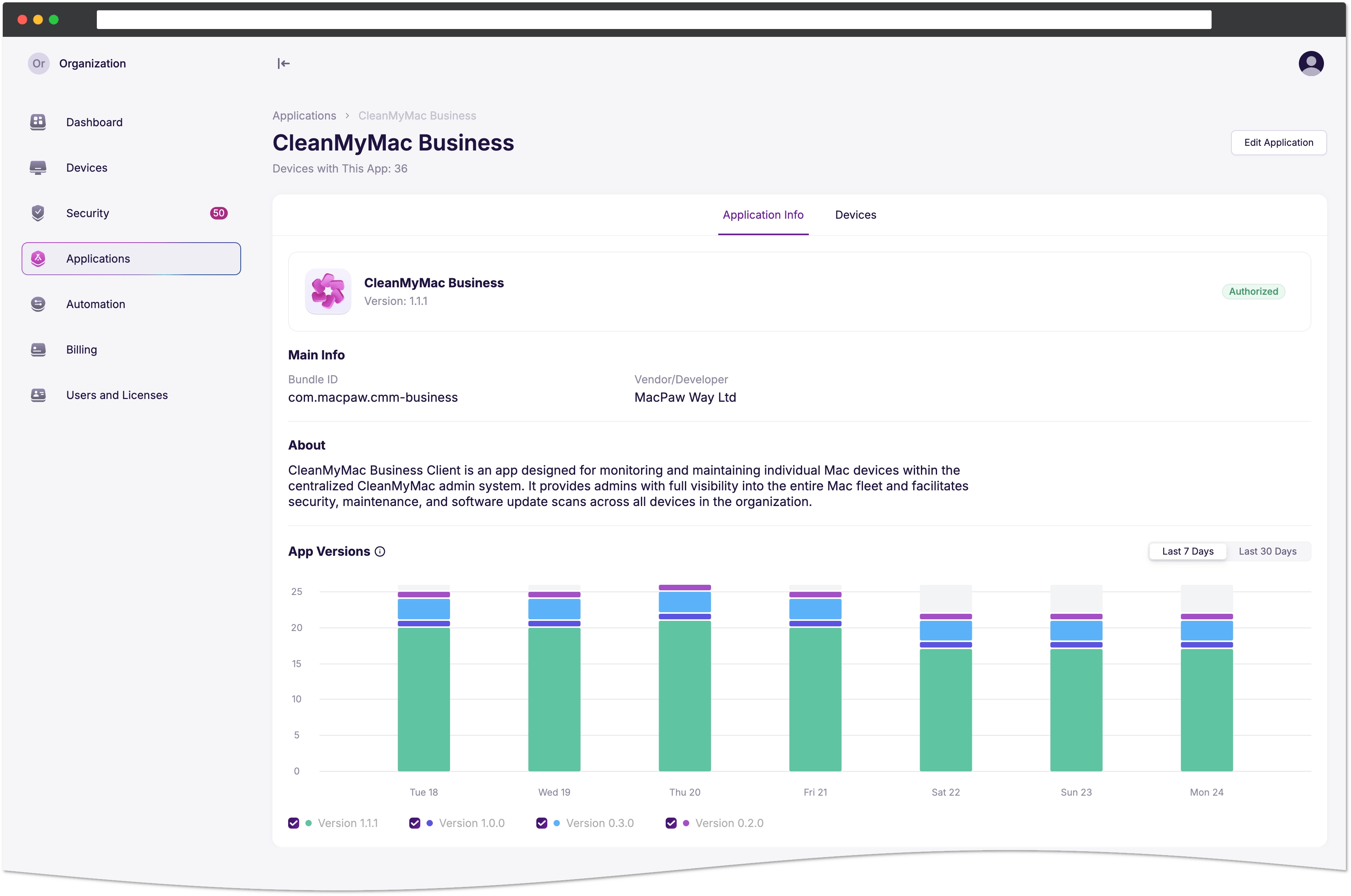Image resolution: width=1351 pixels, height=896 pixels.
Task: Open Dashboard from the sidebar
Action: (131, 122)
